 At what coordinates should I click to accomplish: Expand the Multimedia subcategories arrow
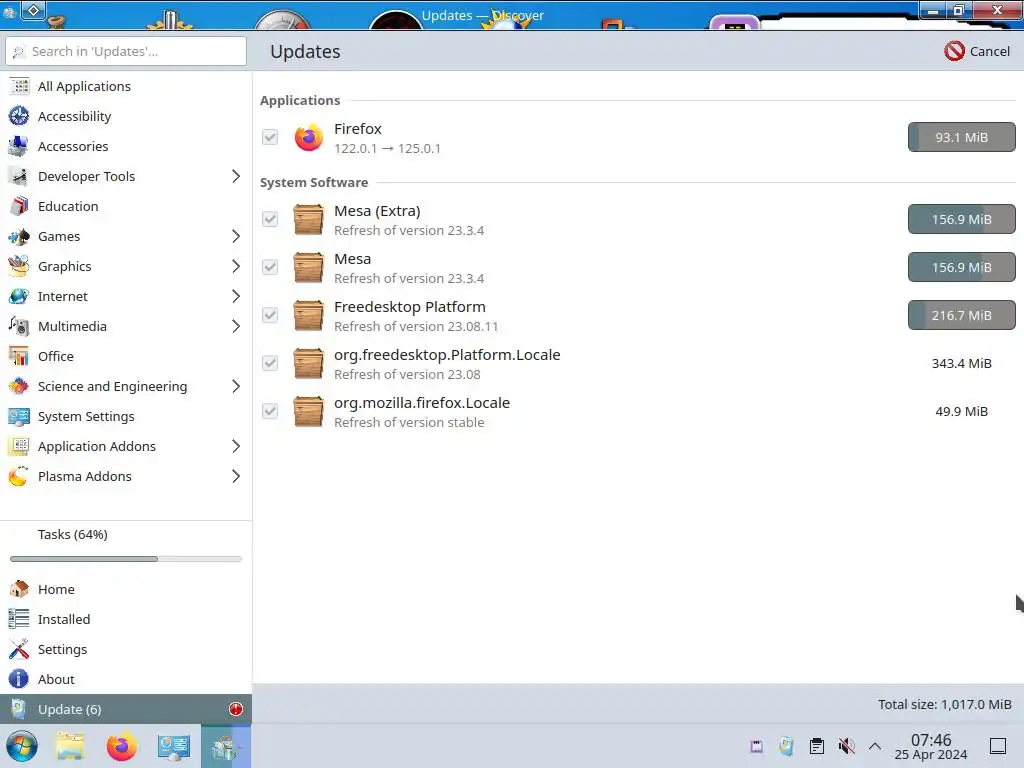pos(236,327)
